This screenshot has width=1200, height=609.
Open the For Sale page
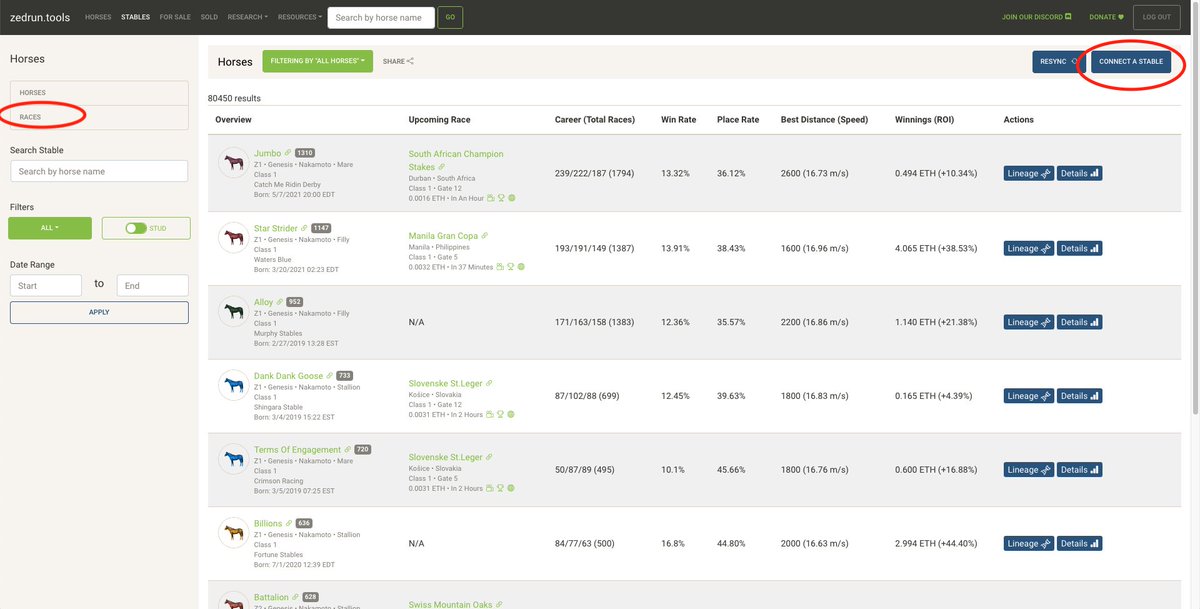(x=175, y=17)
